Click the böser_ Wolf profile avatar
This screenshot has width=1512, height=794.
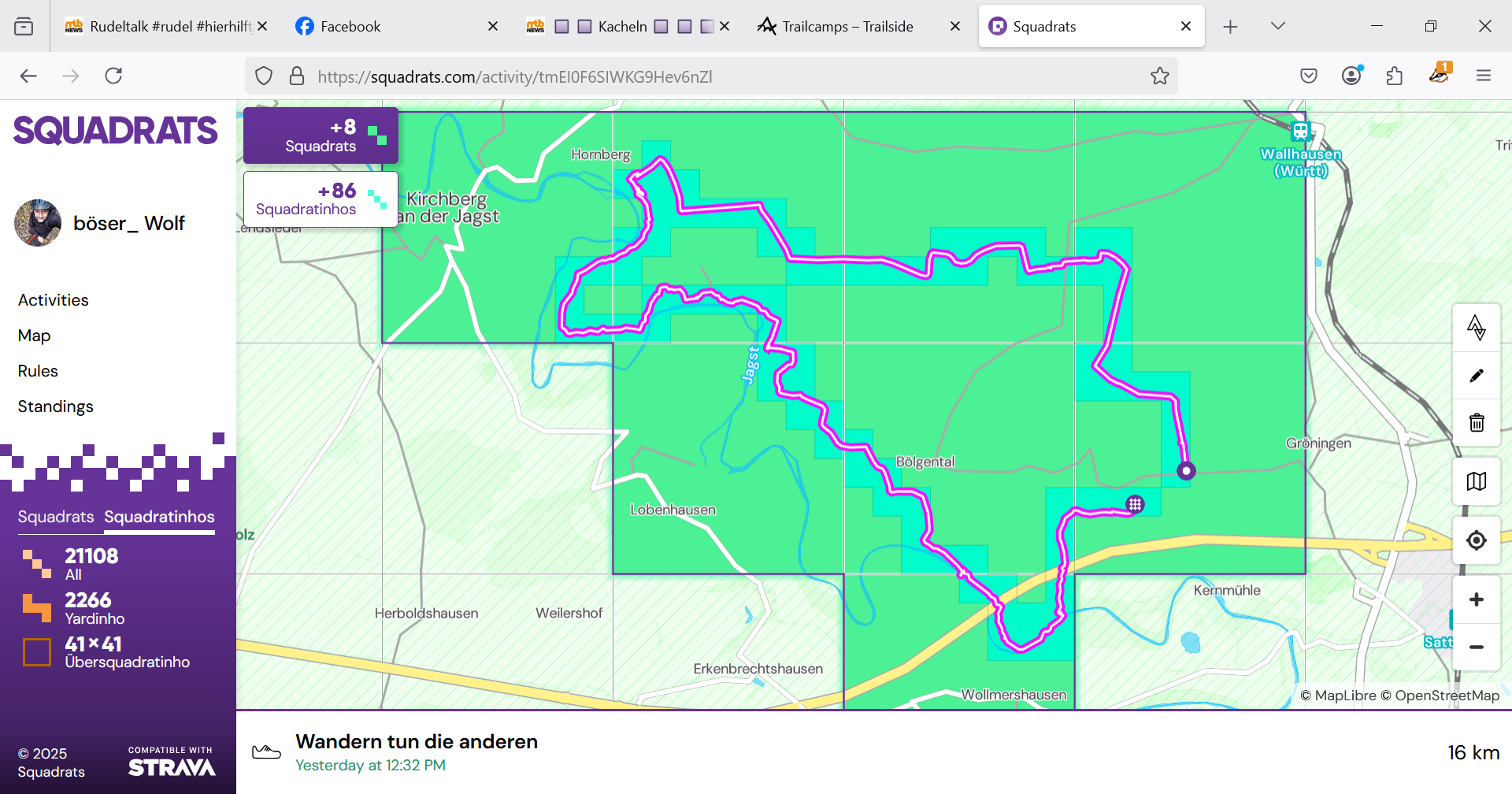(38, 223)
